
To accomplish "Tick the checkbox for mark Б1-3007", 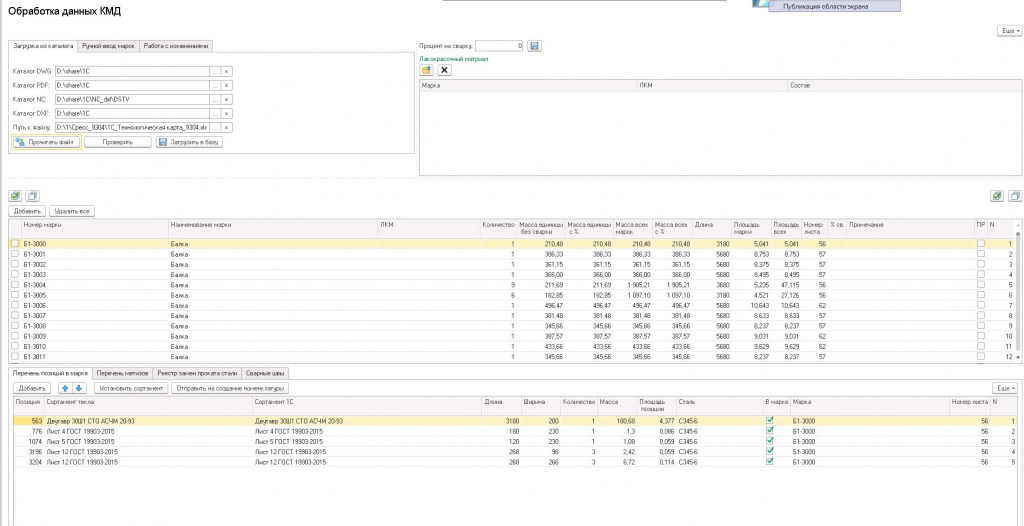I will pyautogui.click(x=15, y=316).
